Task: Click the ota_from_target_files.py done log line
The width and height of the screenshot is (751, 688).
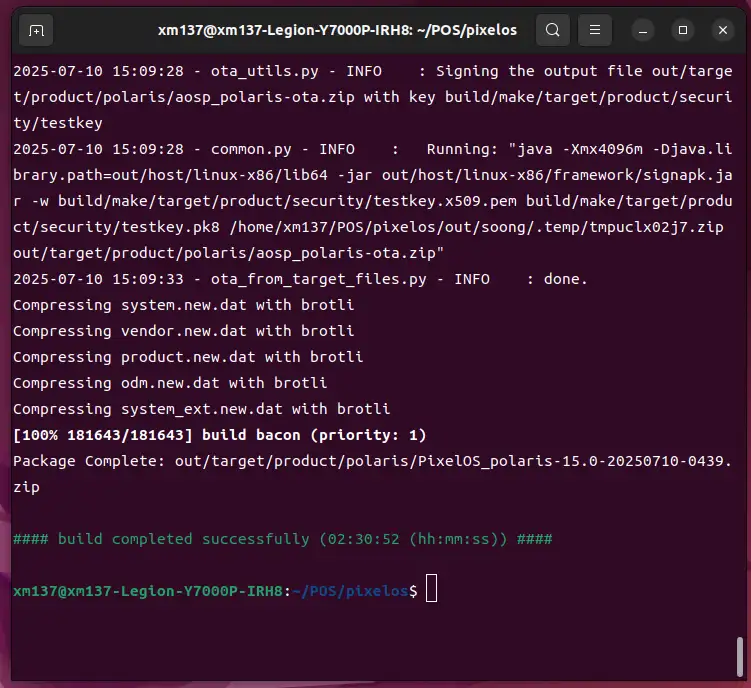Action: [300, 279]
